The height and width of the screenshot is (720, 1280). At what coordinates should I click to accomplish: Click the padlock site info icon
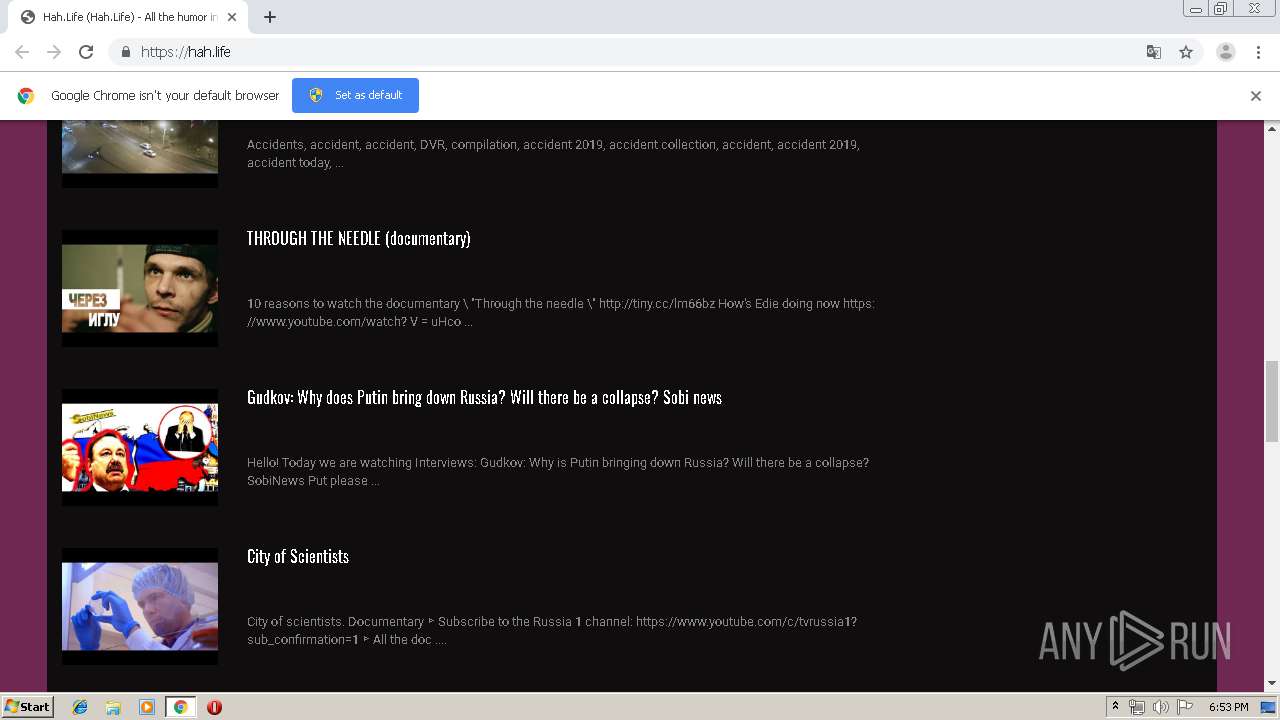(x=125, y=52)
